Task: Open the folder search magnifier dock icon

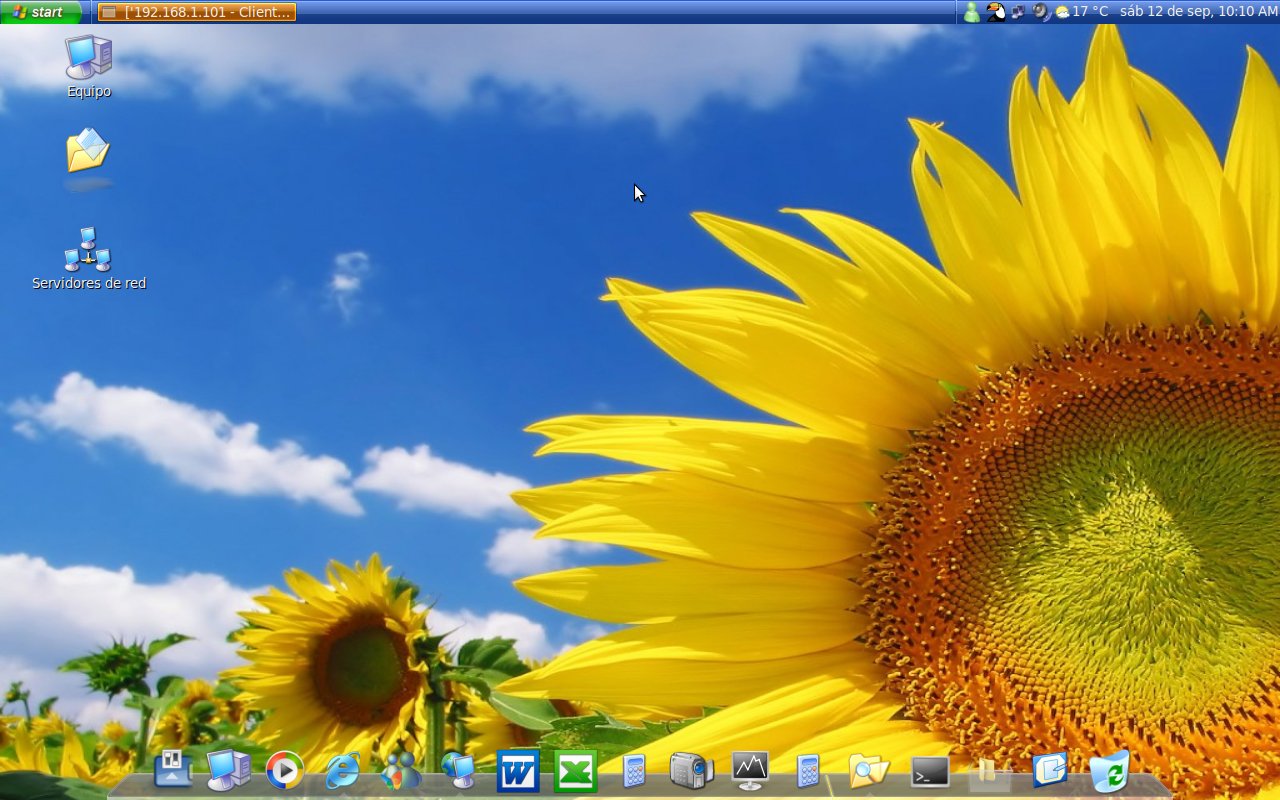Action: (868, 770)
